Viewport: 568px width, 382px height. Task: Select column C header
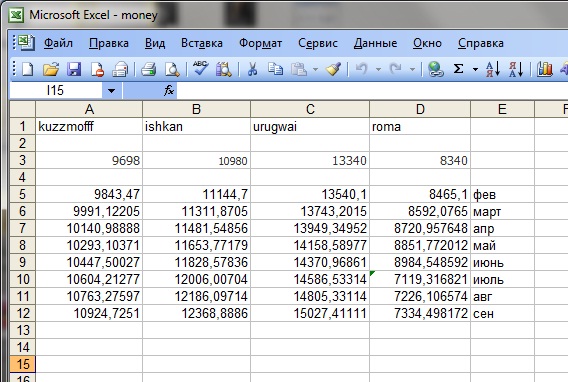click(310, 109)
